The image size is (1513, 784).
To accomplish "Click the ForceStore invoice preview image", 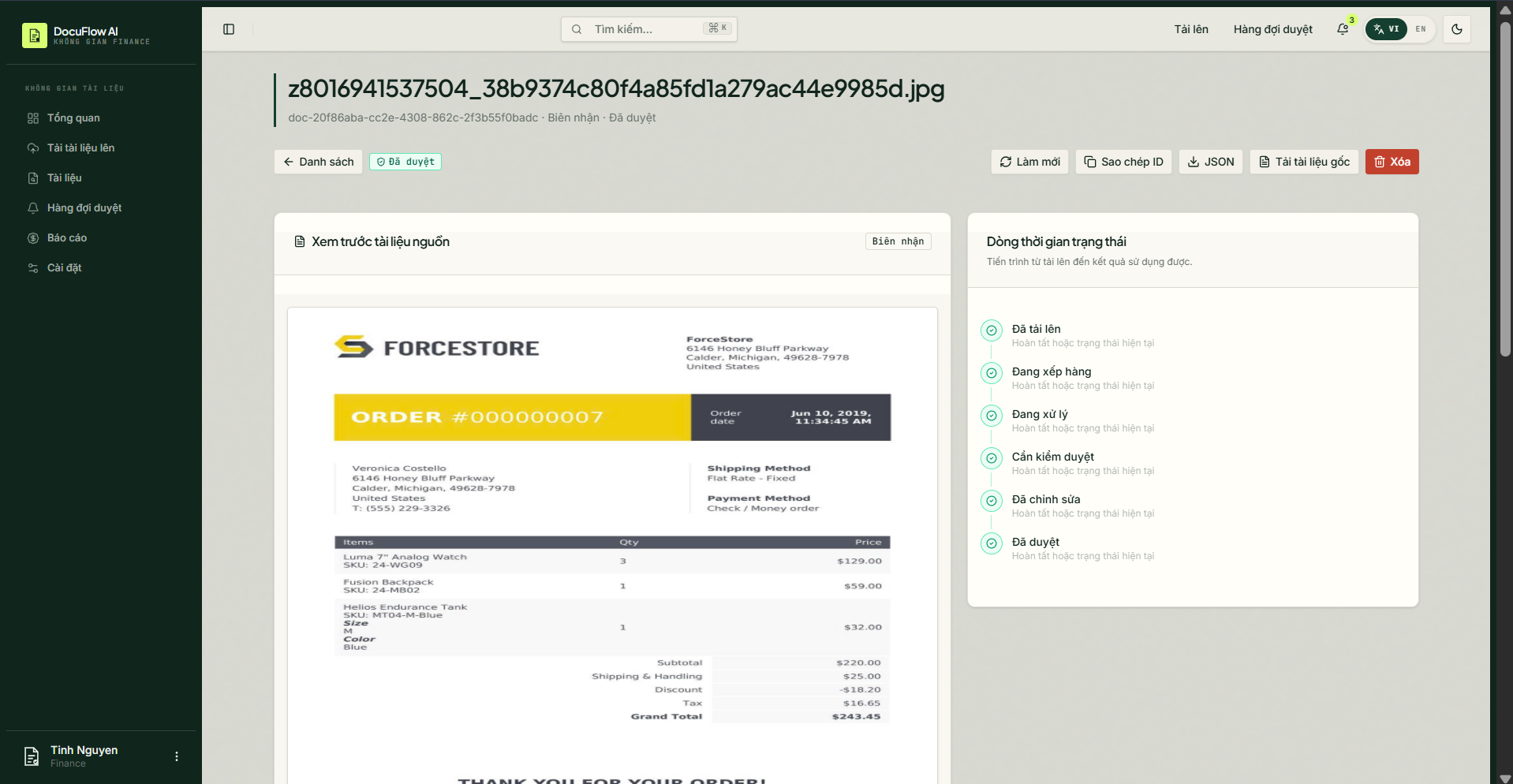I will tap(612, 546).
